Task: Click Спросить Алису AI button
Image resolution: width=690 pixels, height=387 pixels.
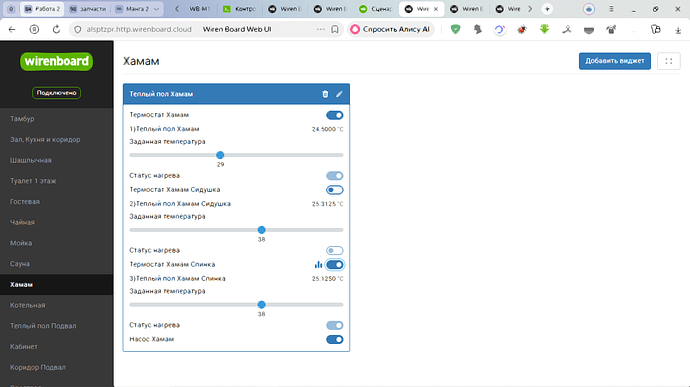Action: point(390,29)
